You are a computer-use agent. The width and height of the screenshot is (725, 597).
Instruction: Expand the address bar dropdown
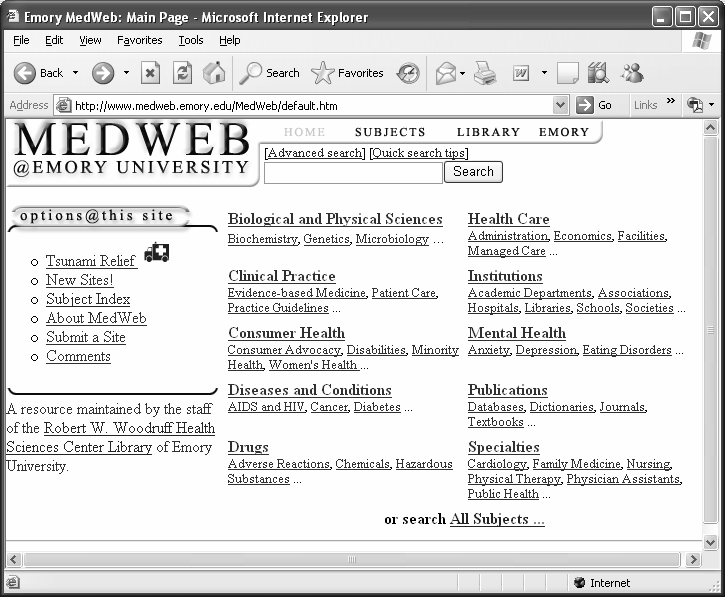click(x=560, y=105)
